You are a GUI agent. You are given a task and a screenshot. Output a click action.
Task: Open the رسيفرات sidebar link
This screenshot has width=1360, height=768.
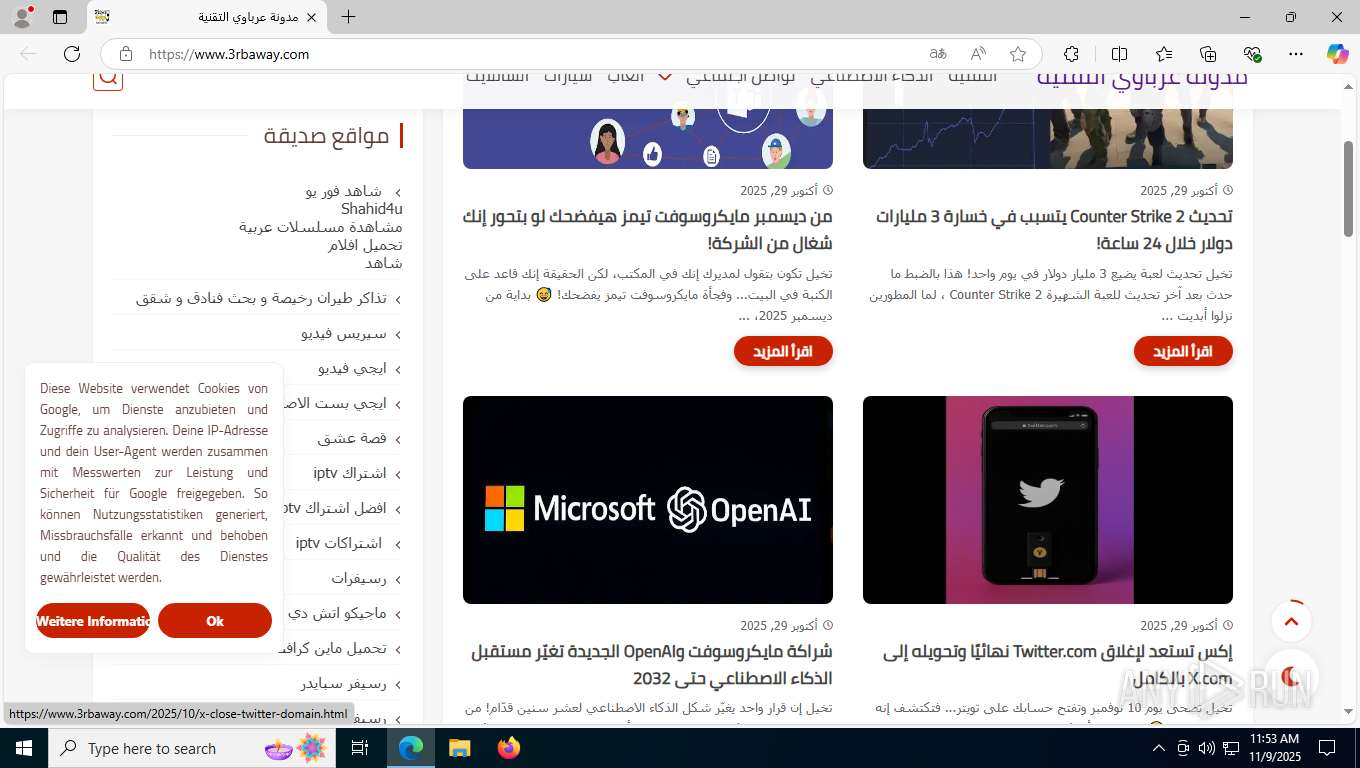point(359,578)
